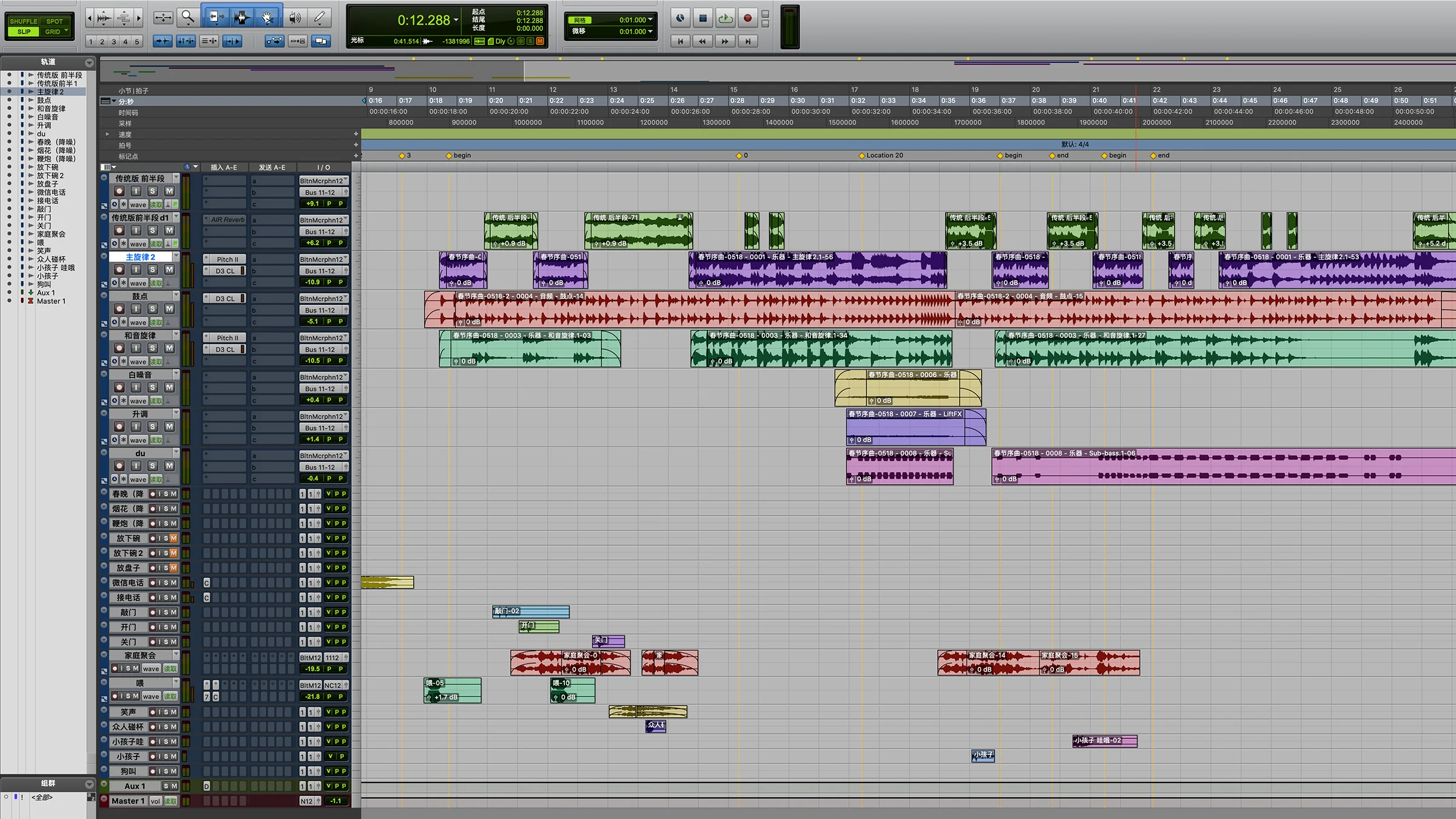Open grid value 0:01.000 dropdown
1456x819 pixels.
click(650, 19)
